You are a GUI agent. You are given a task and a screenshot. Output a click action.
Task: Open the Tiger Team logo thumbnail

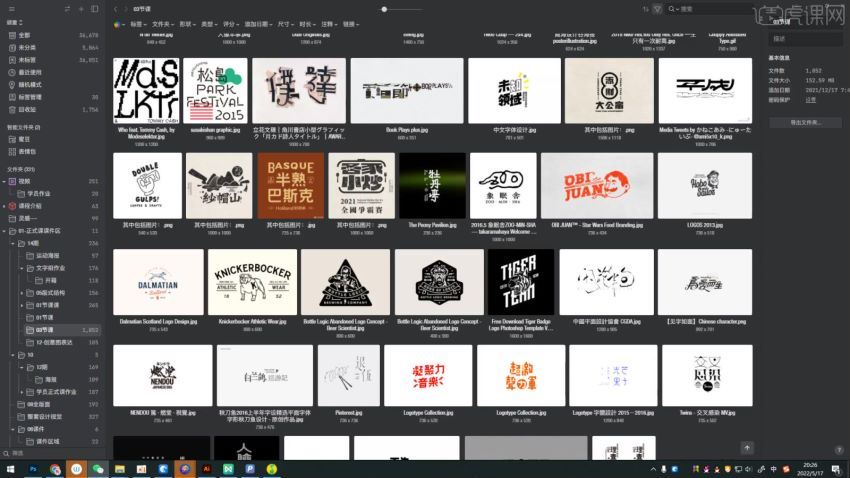[x=521, y=282]
